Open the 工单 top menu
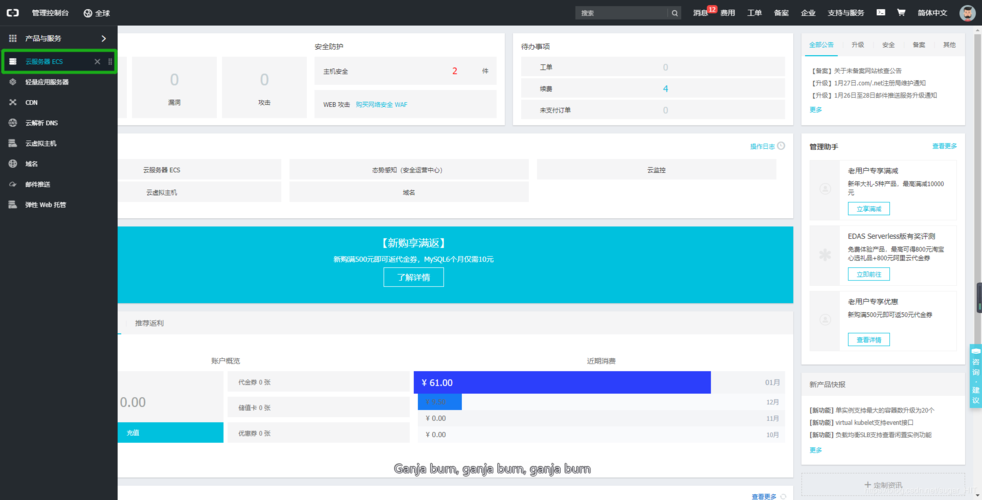The width and height of the screenshot is (982, 500). tap(755, 13)
